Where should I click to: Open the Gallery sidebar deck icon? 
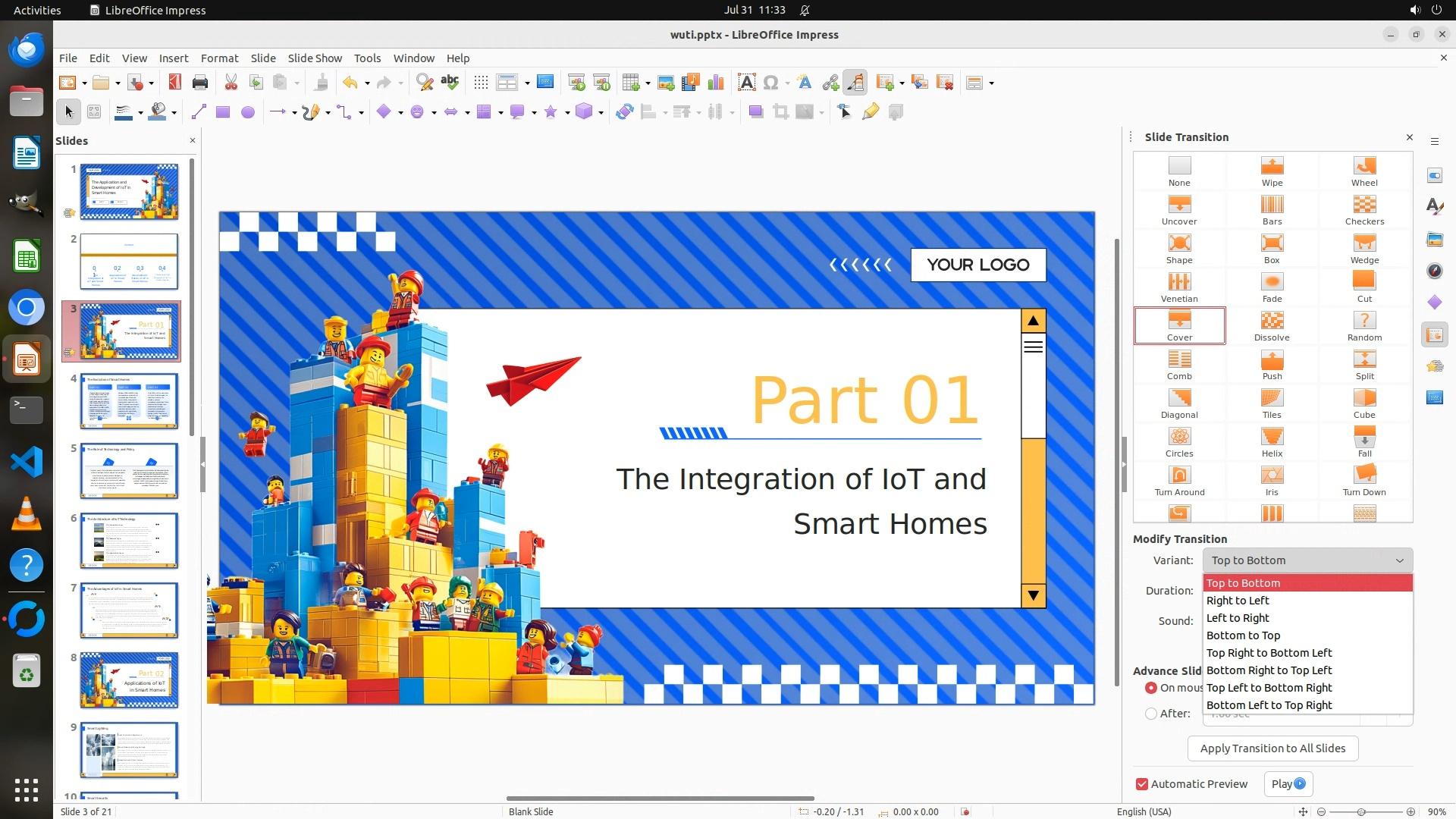tap(1434, 239)
